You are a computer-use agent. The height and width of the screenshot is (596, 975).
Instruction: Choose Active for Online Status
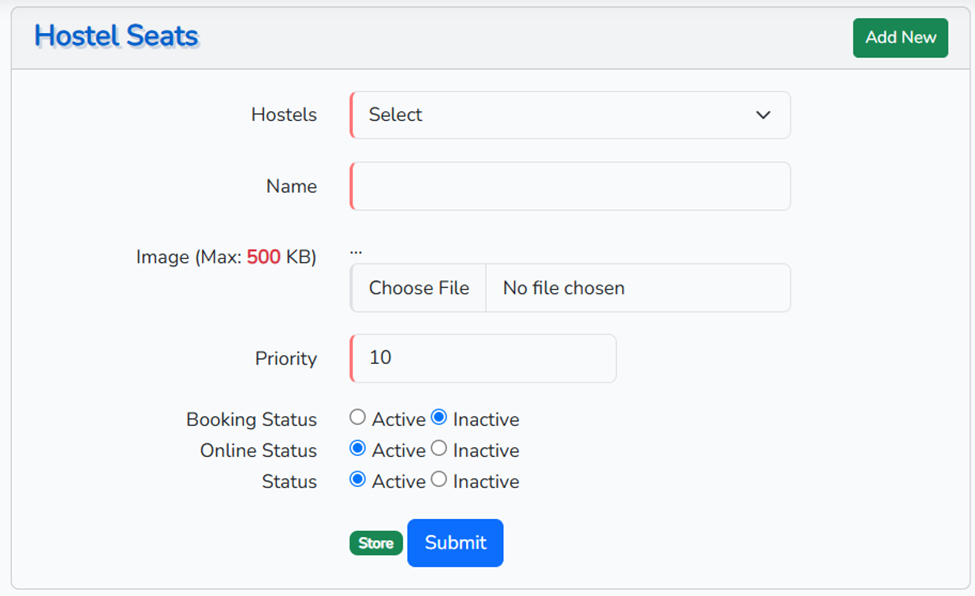tap(358, 449)
